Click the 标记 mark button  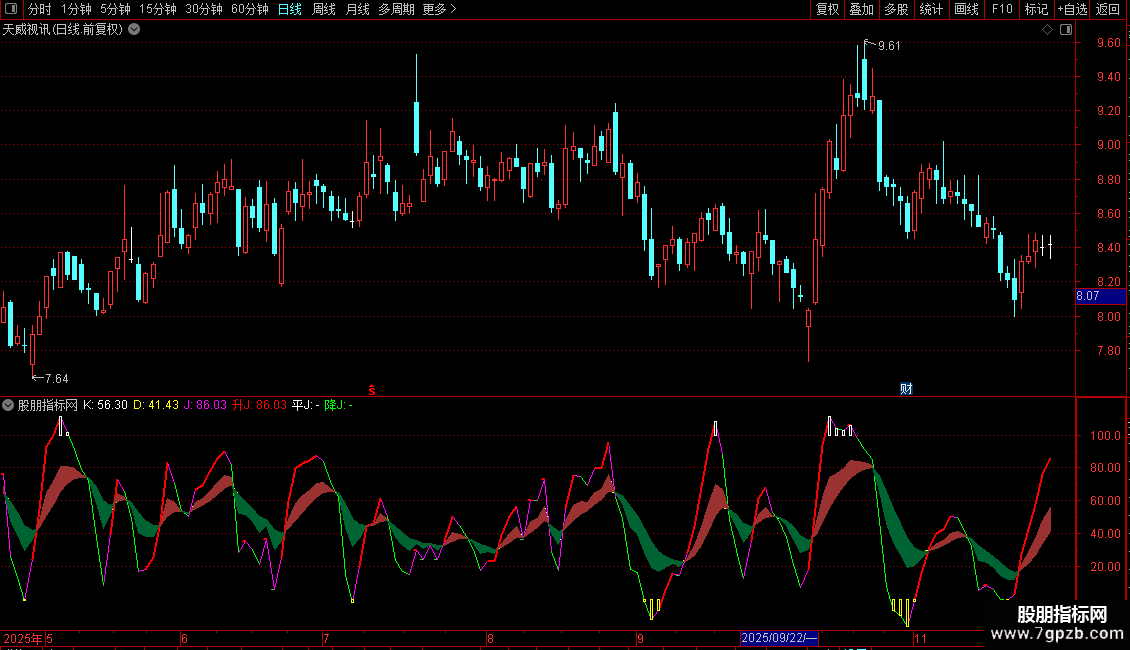coord(1036,9)
